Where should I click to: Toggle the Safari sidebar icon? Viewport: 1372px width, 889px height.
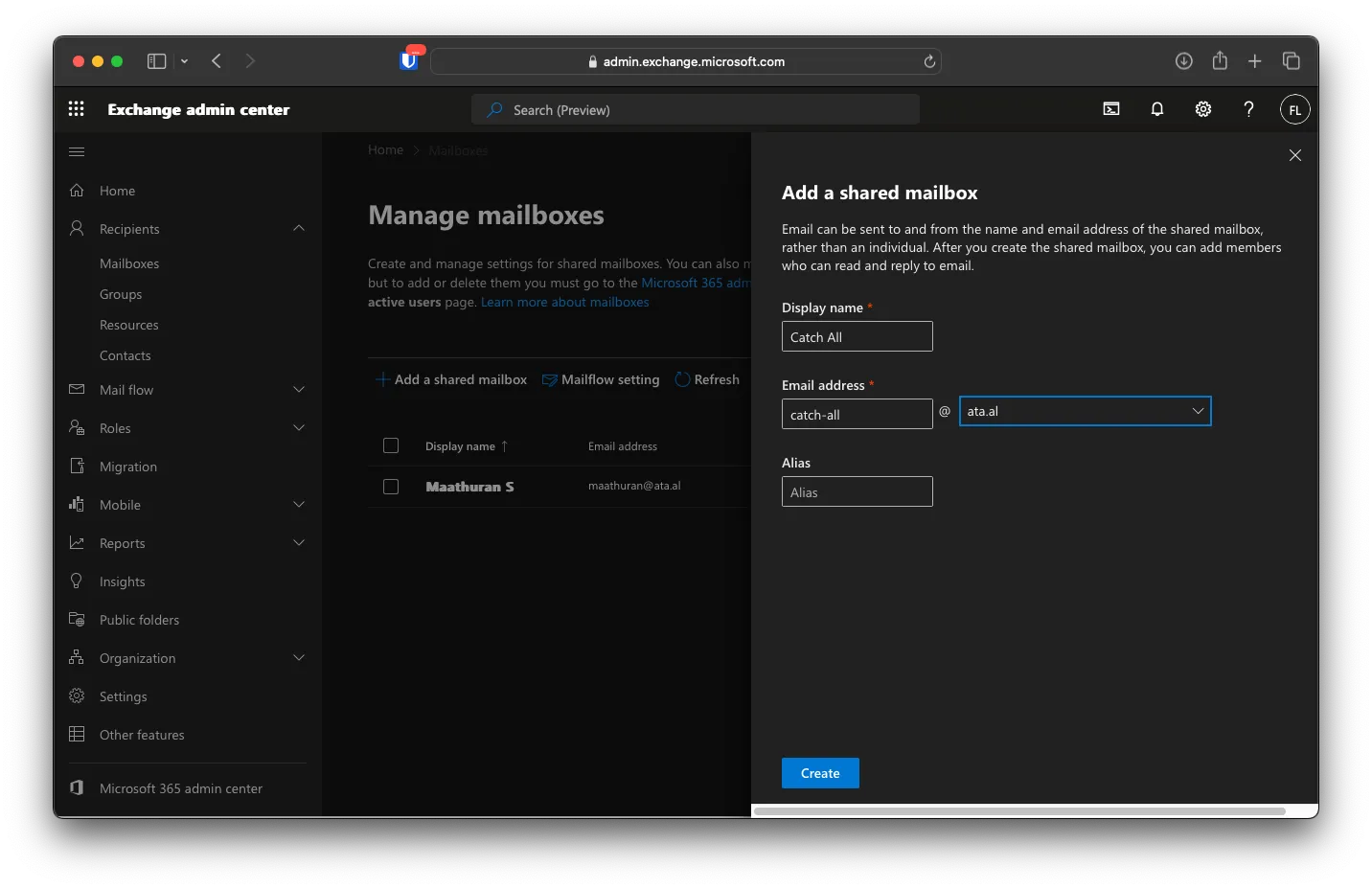pos(156,61)
